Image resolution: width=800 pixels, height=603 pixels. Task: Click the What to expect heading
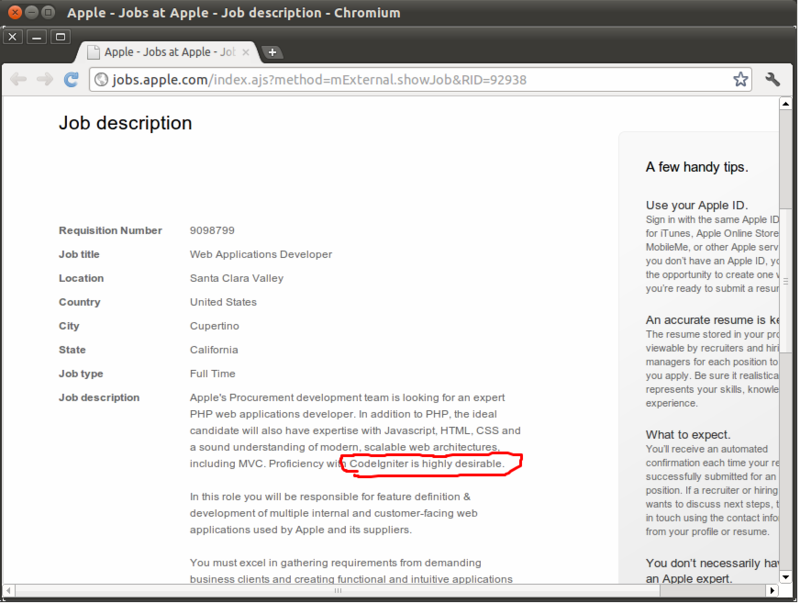click(688, 435)
